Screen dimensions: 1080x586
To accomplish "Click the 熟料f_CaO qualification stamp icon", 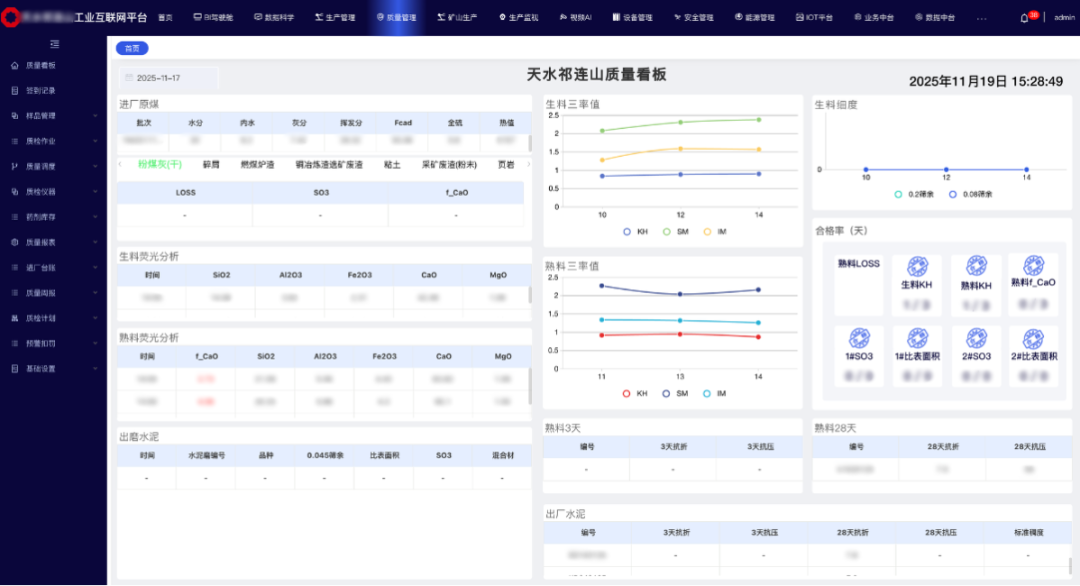I will pos(1033,266).
